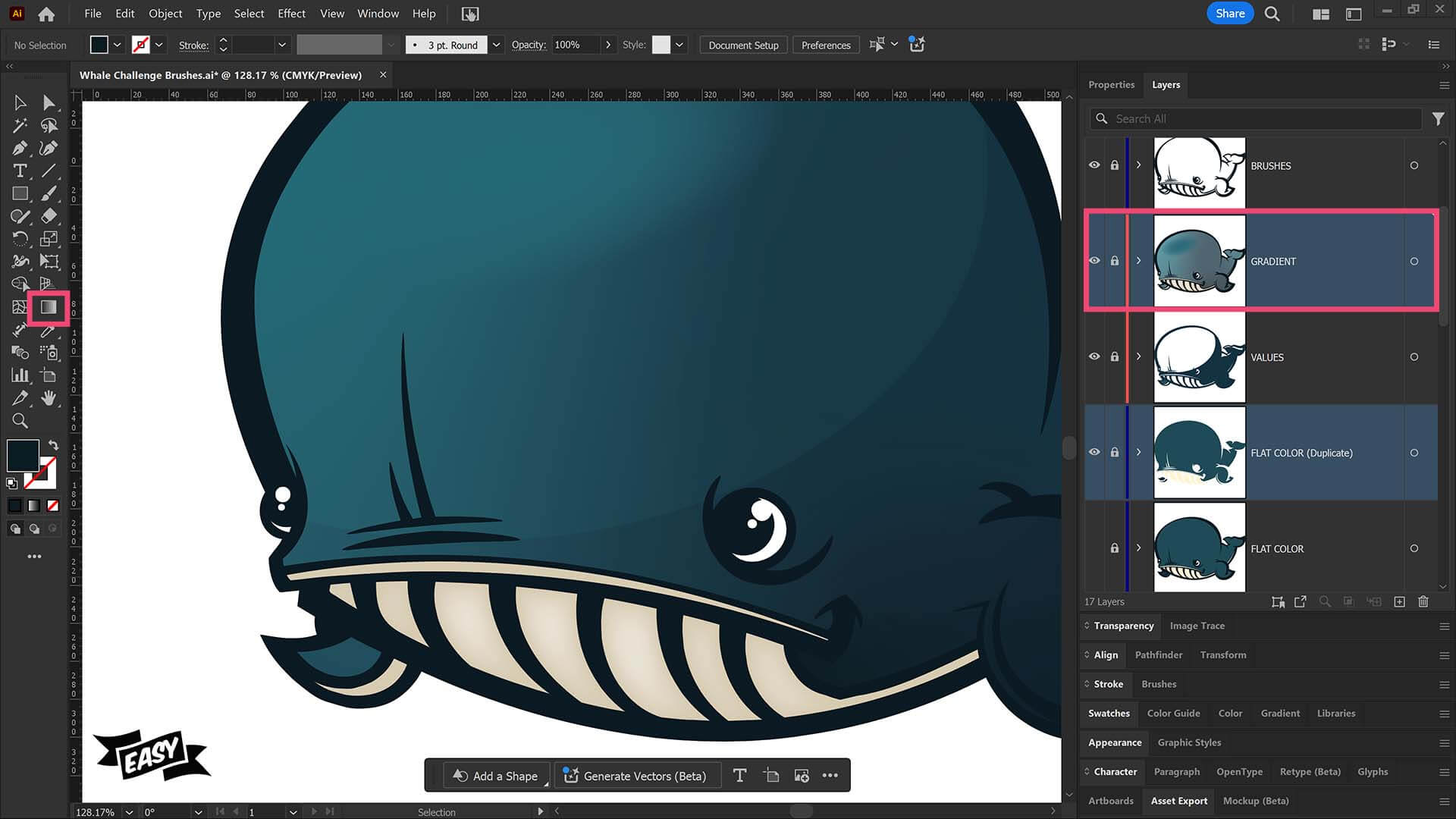Click the Home icon
This screenshot has width=1456, height=819.
(46, 14)
